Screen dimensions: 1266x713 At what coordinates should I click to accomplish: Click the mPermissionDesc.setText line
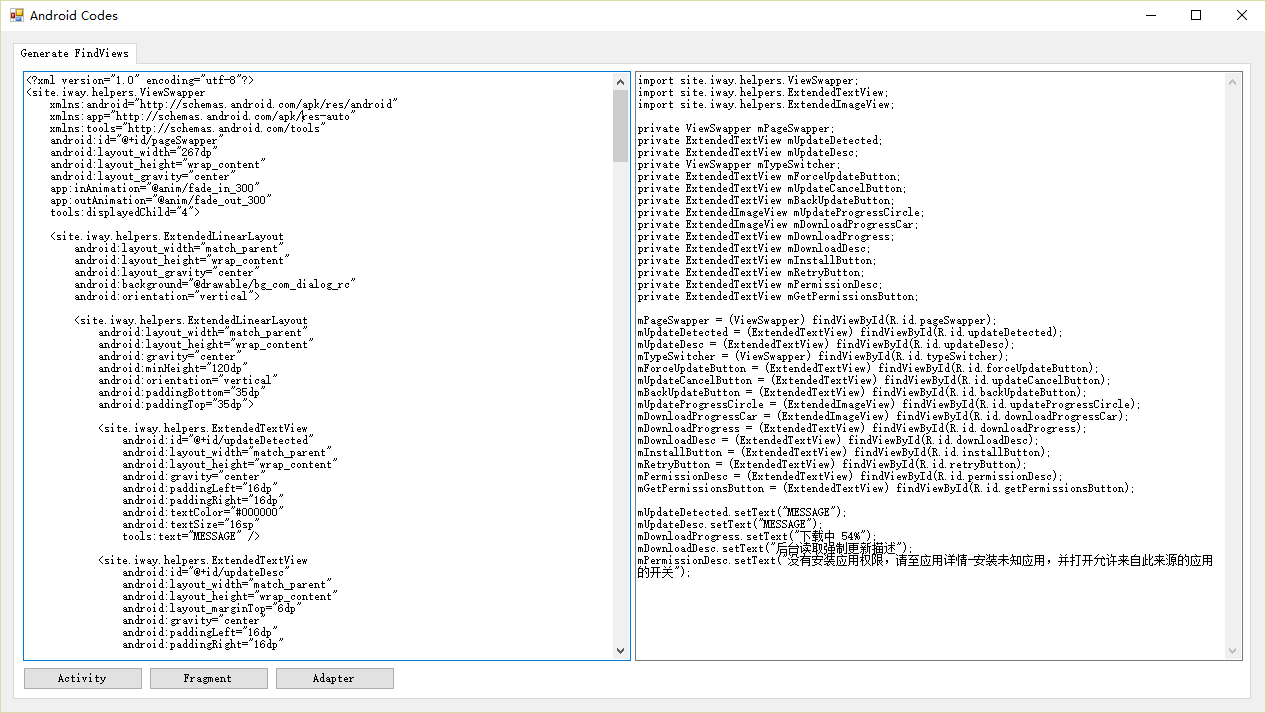tap(925, 566)
